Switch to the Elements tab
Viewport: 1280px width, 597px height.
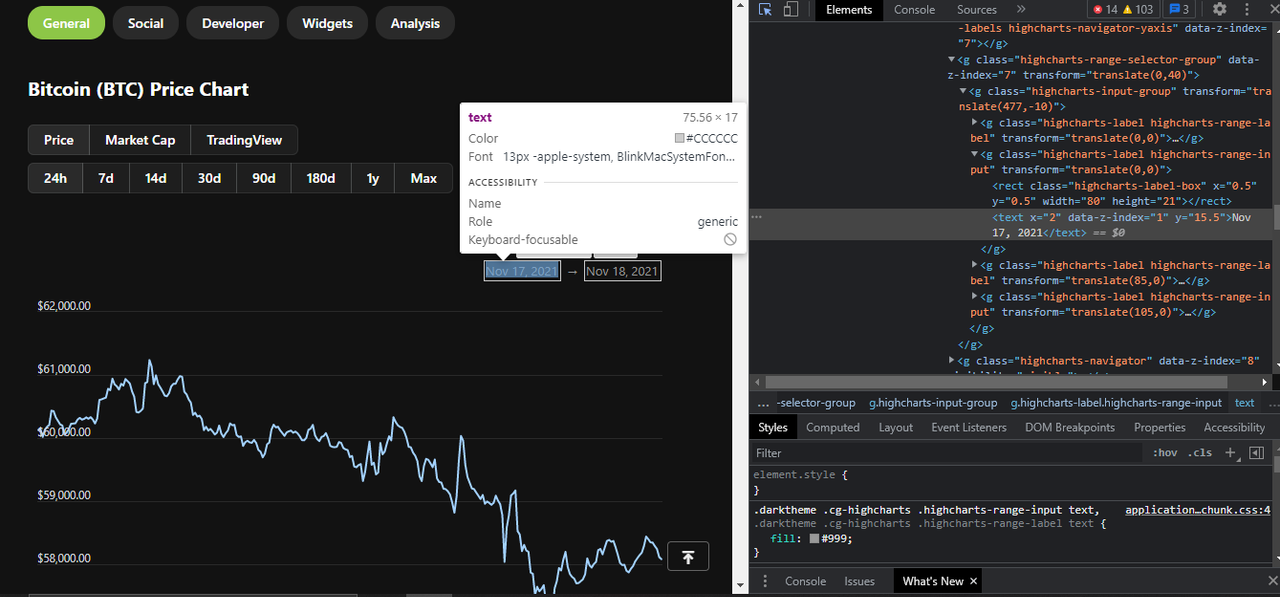(x=849, y=9)
